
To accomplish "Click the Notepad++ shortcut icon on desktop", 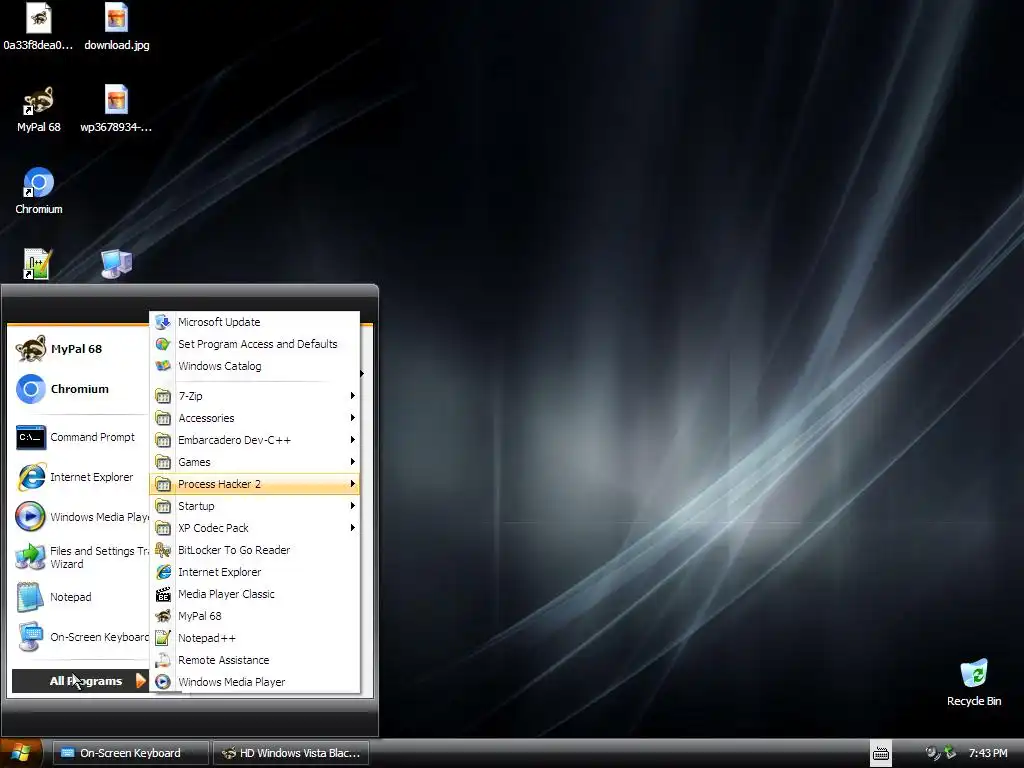I will tap(37, 264).
